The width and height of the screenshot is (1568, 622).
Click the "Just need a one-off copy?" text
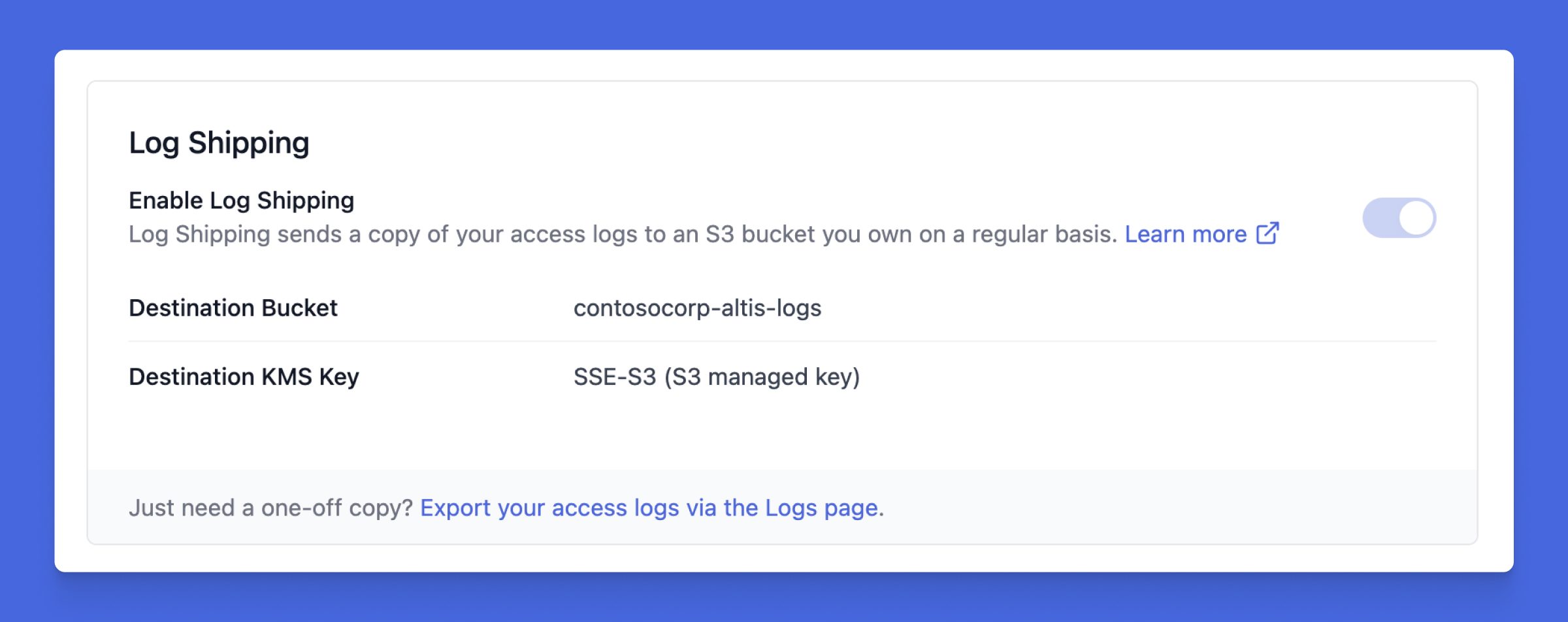point(270,508)
